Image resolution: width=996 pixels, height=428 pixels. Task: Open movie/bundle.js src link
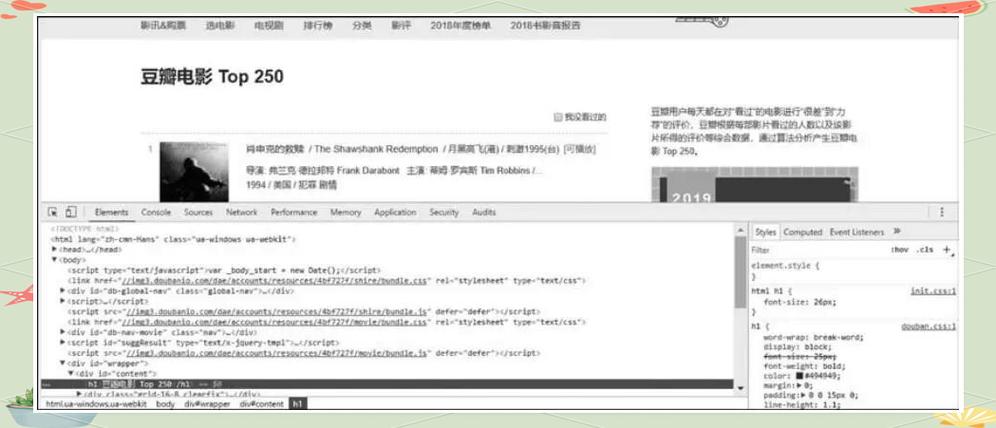click(x=276, y=353)
